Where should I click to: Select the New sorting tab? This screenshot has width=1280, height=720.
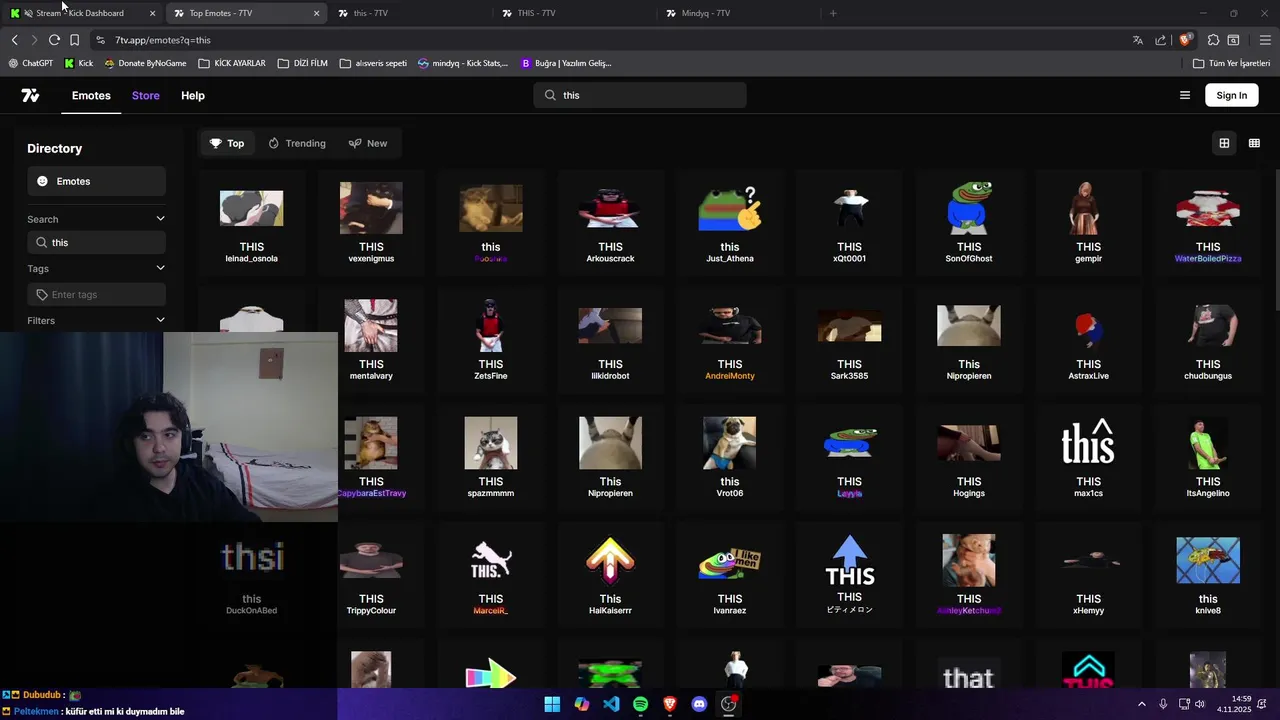[368, 143]
